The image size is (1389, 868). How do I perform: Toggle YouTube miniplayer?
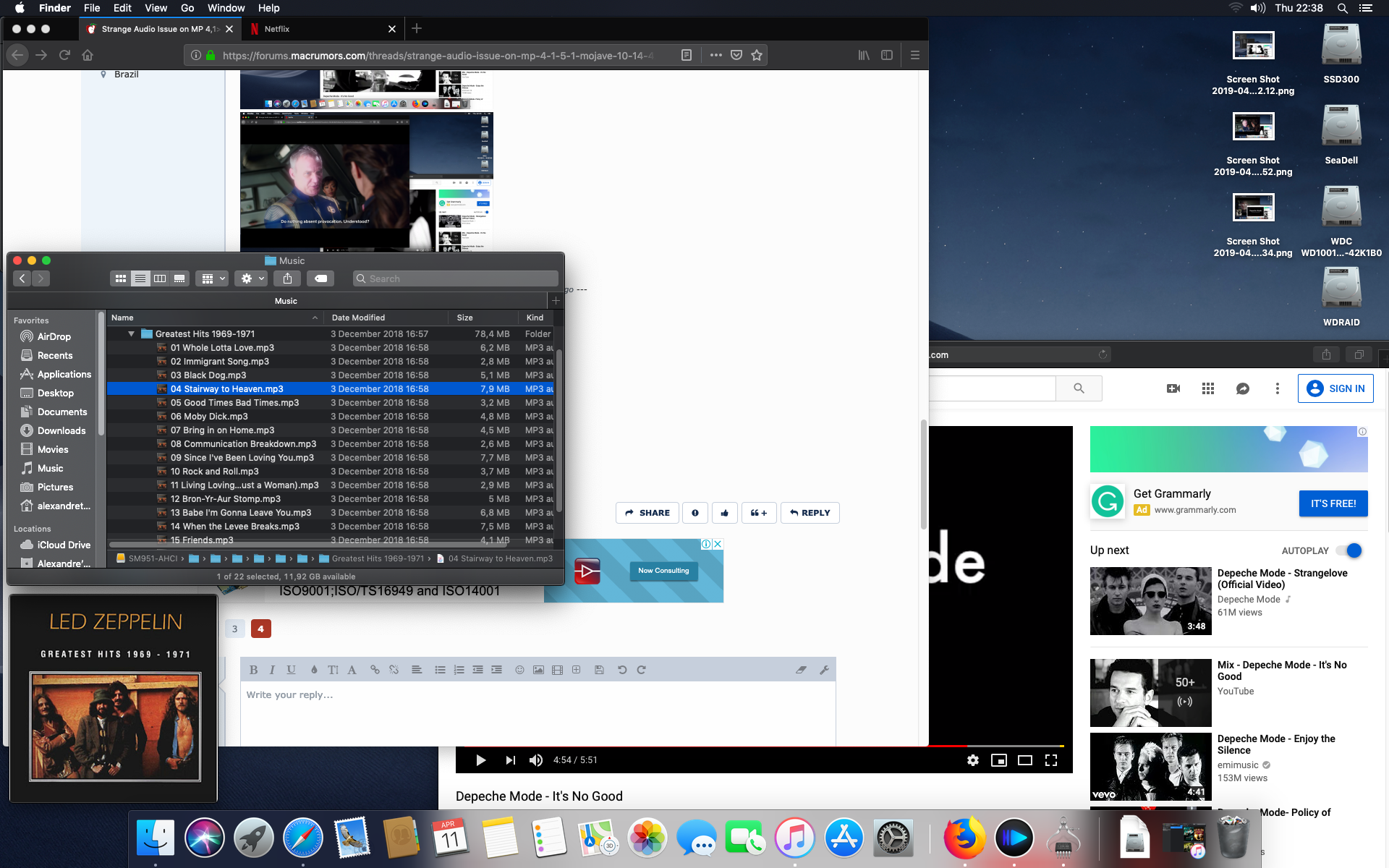point(999,760)
